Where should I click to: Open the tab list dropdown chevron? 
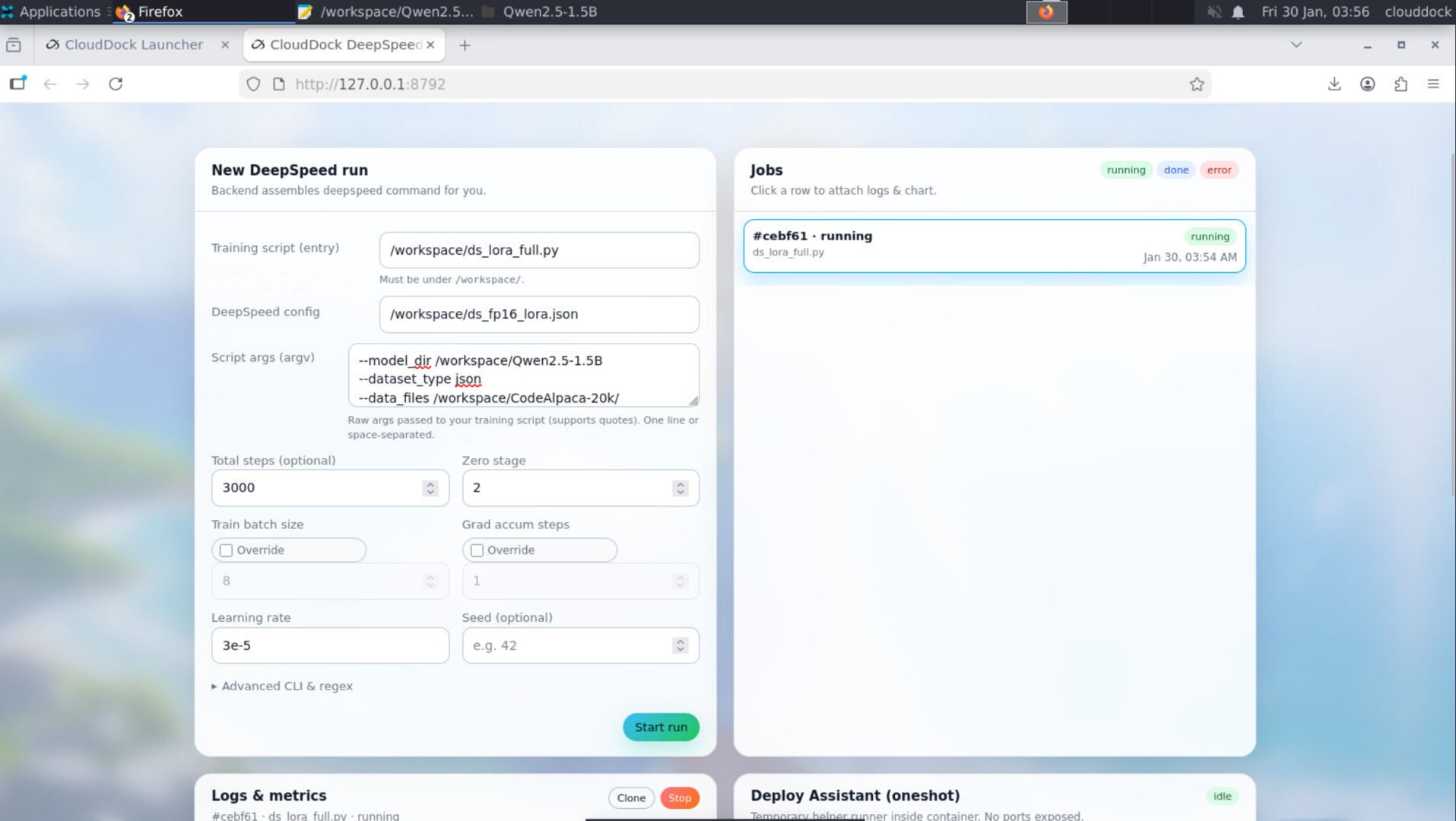(x=1296, y=45)
